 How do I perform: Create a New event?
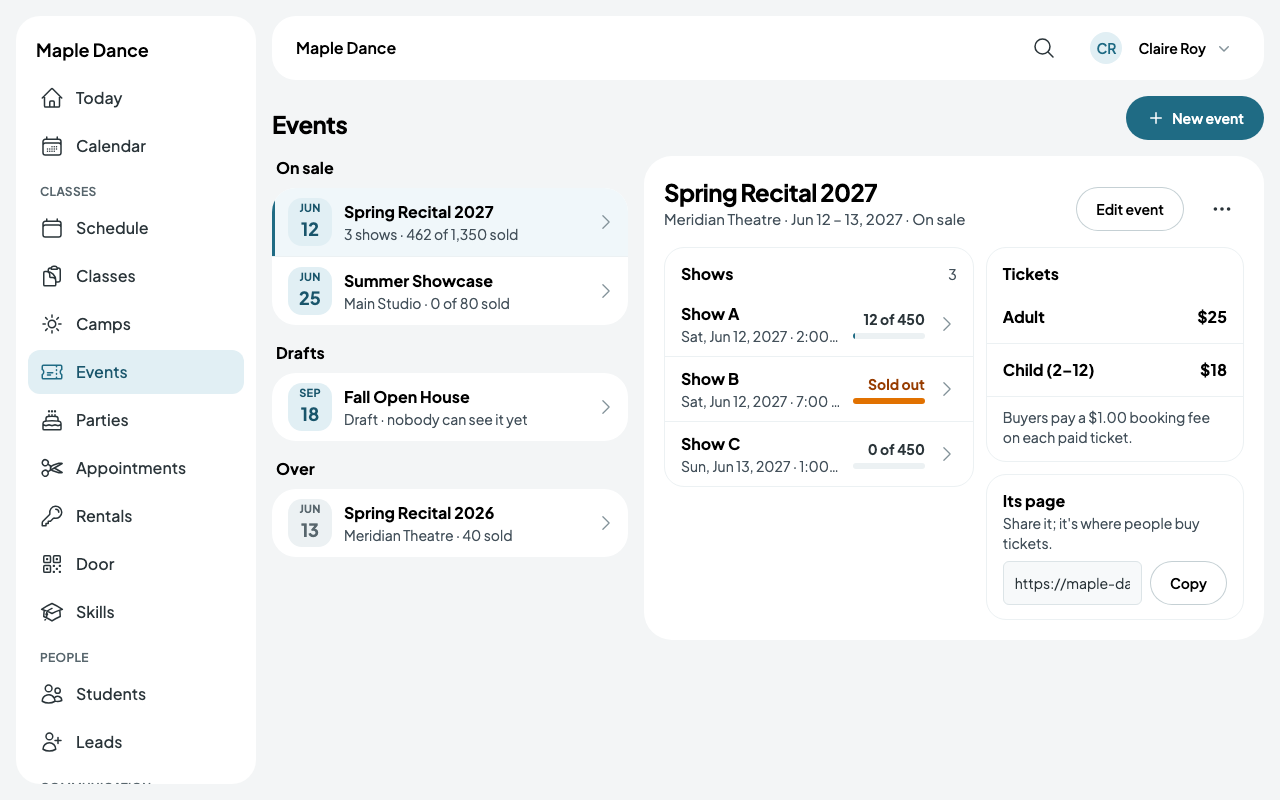1195,118
